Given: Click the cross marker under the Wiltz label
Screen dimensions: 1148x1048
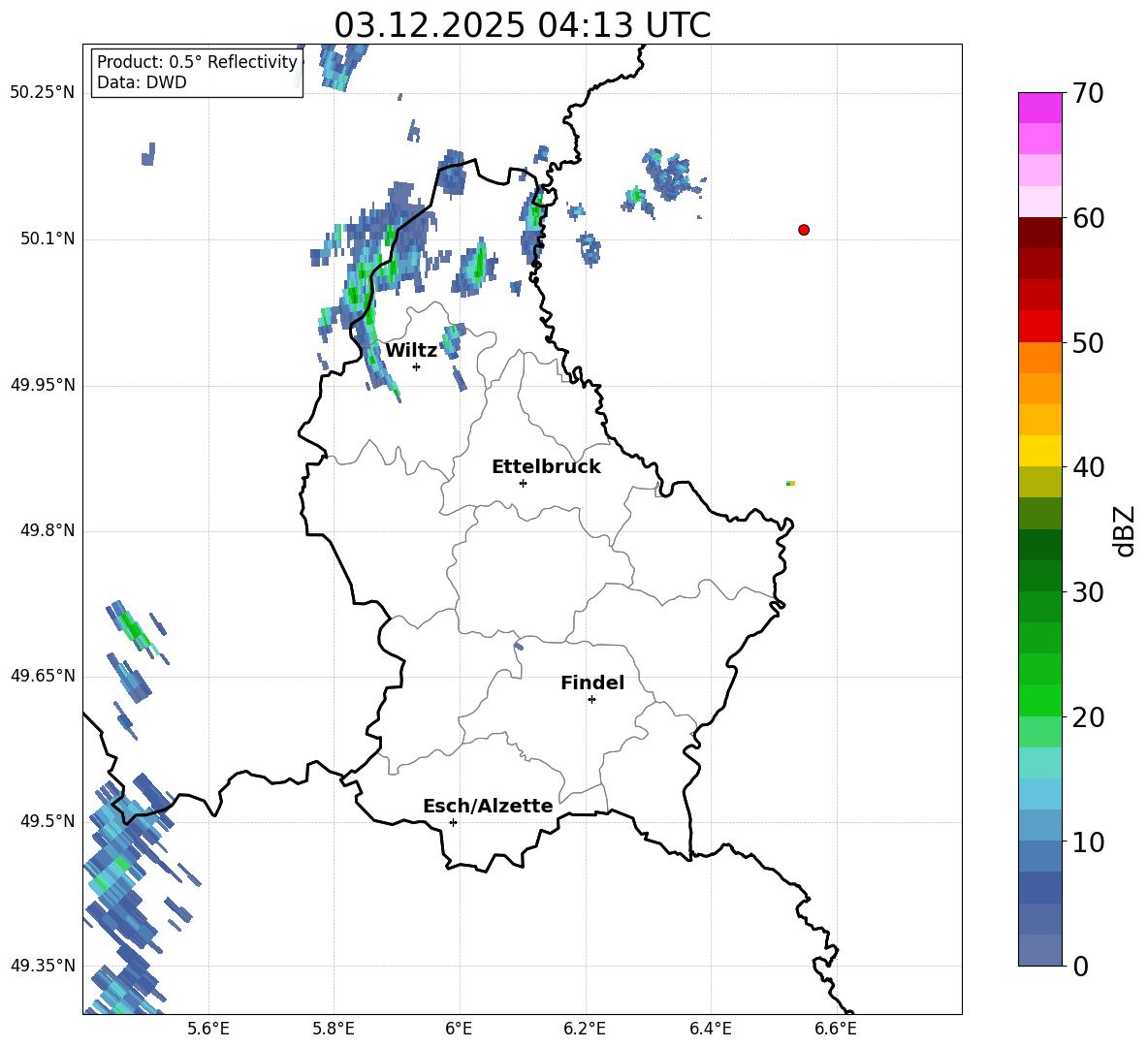Looking at the screenshot, I should pos(417,366).
